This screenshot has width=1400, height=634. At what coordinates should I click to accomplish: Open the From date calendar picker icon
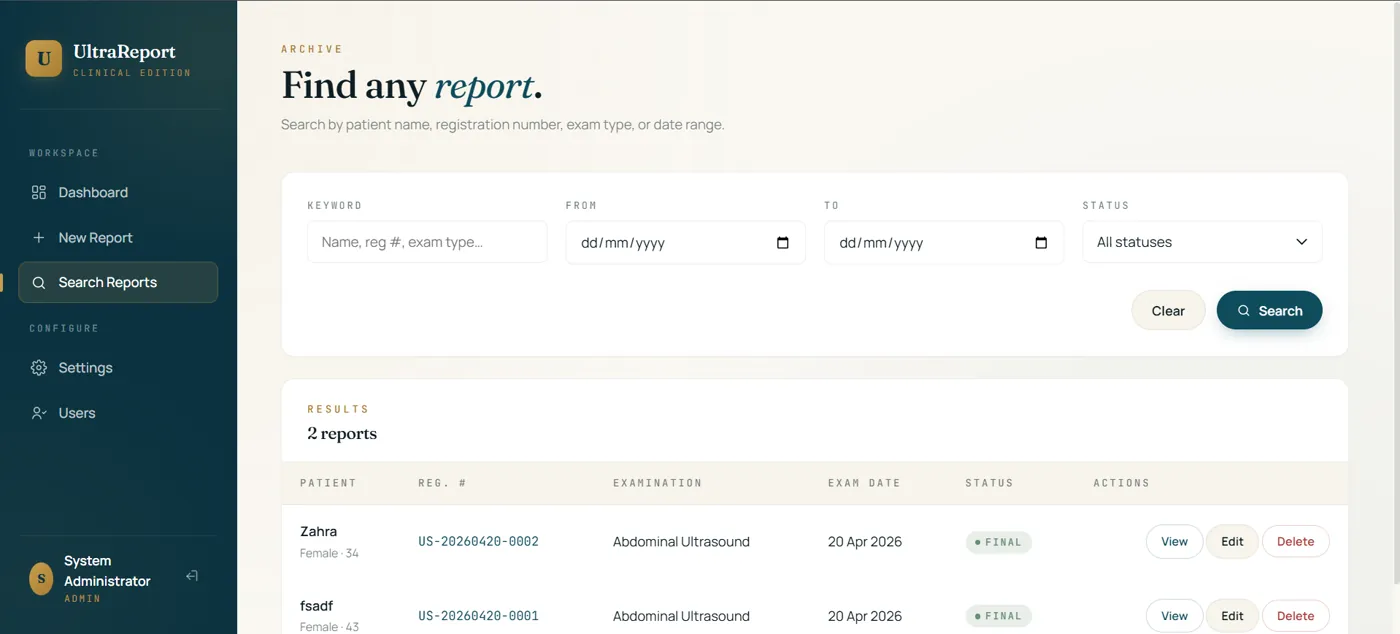coord(783,242)
